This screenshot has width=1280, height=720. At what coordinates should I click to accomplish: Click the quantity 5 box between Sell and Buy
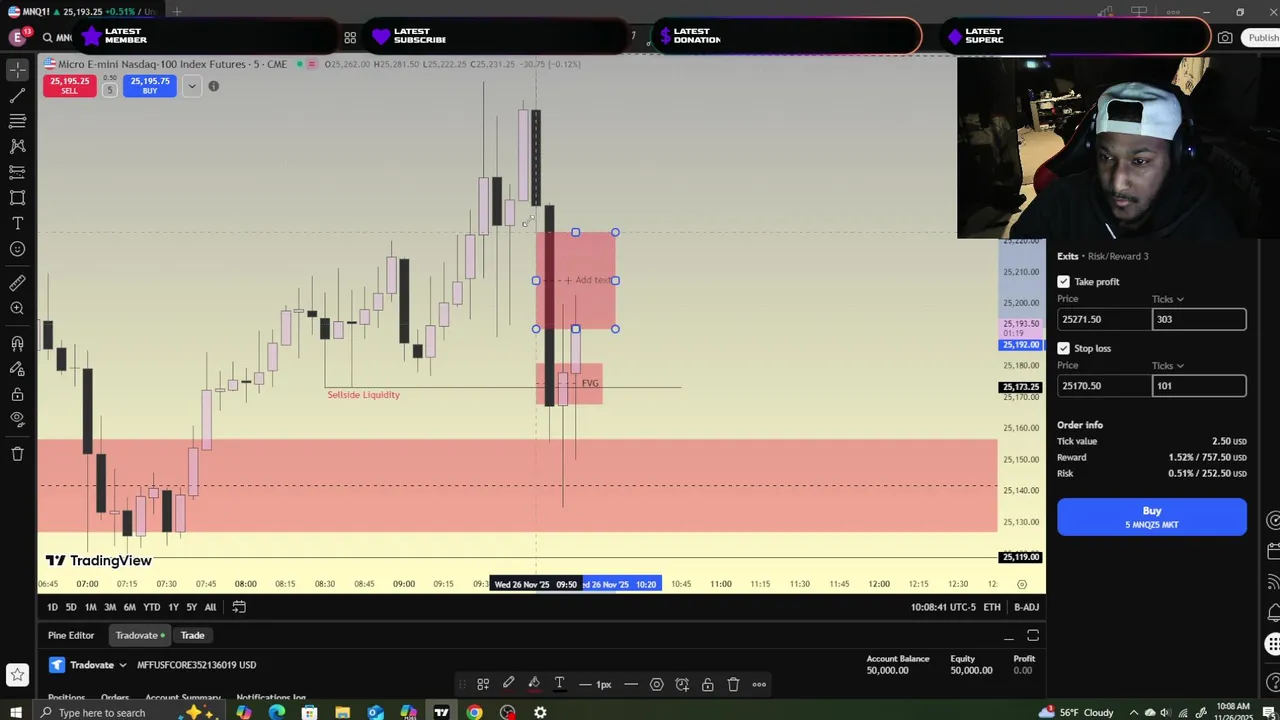point(109,89)
